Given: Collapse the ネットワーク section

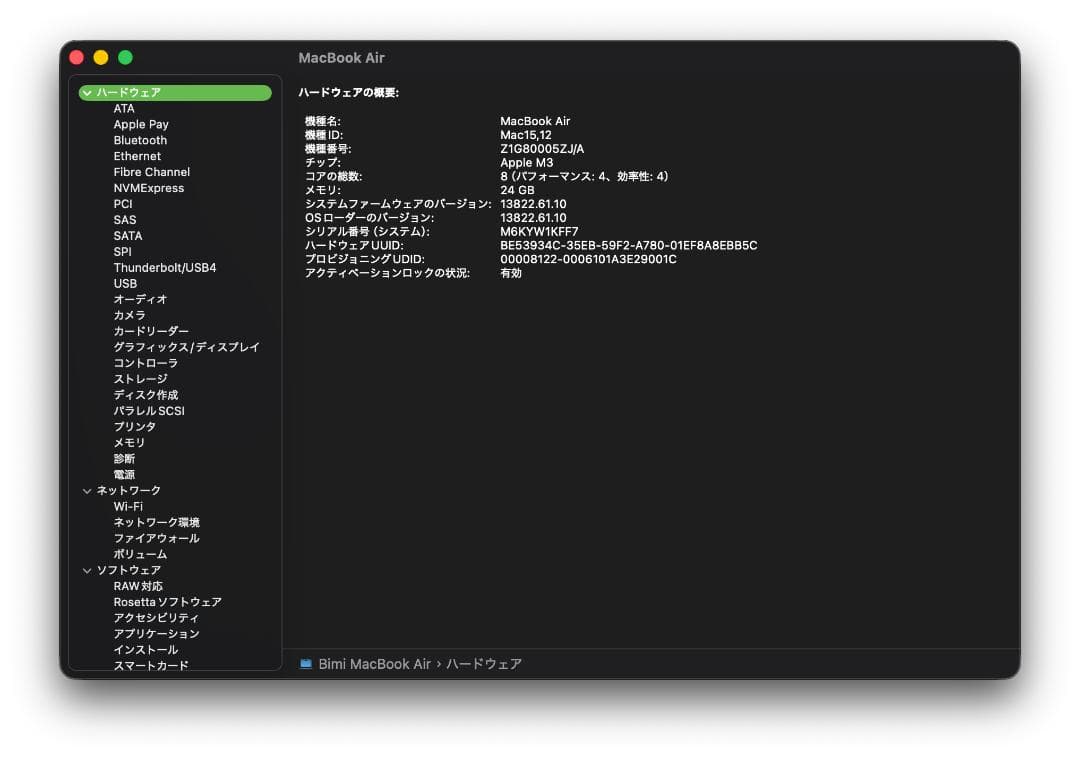Looking at the screenshot, I should (89, 490).
